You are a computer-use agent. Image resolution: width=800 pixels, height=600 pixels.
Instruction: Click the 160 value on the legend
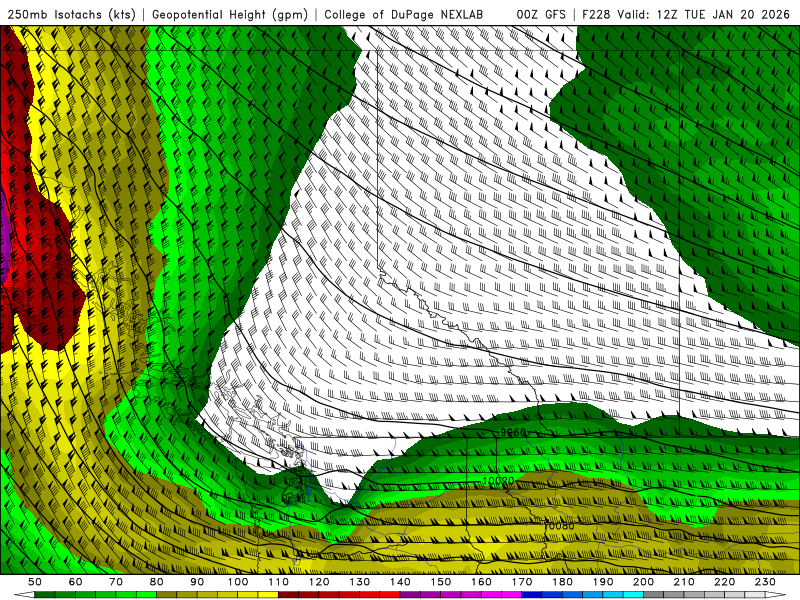pyautogui.click(x=481, y=582)
